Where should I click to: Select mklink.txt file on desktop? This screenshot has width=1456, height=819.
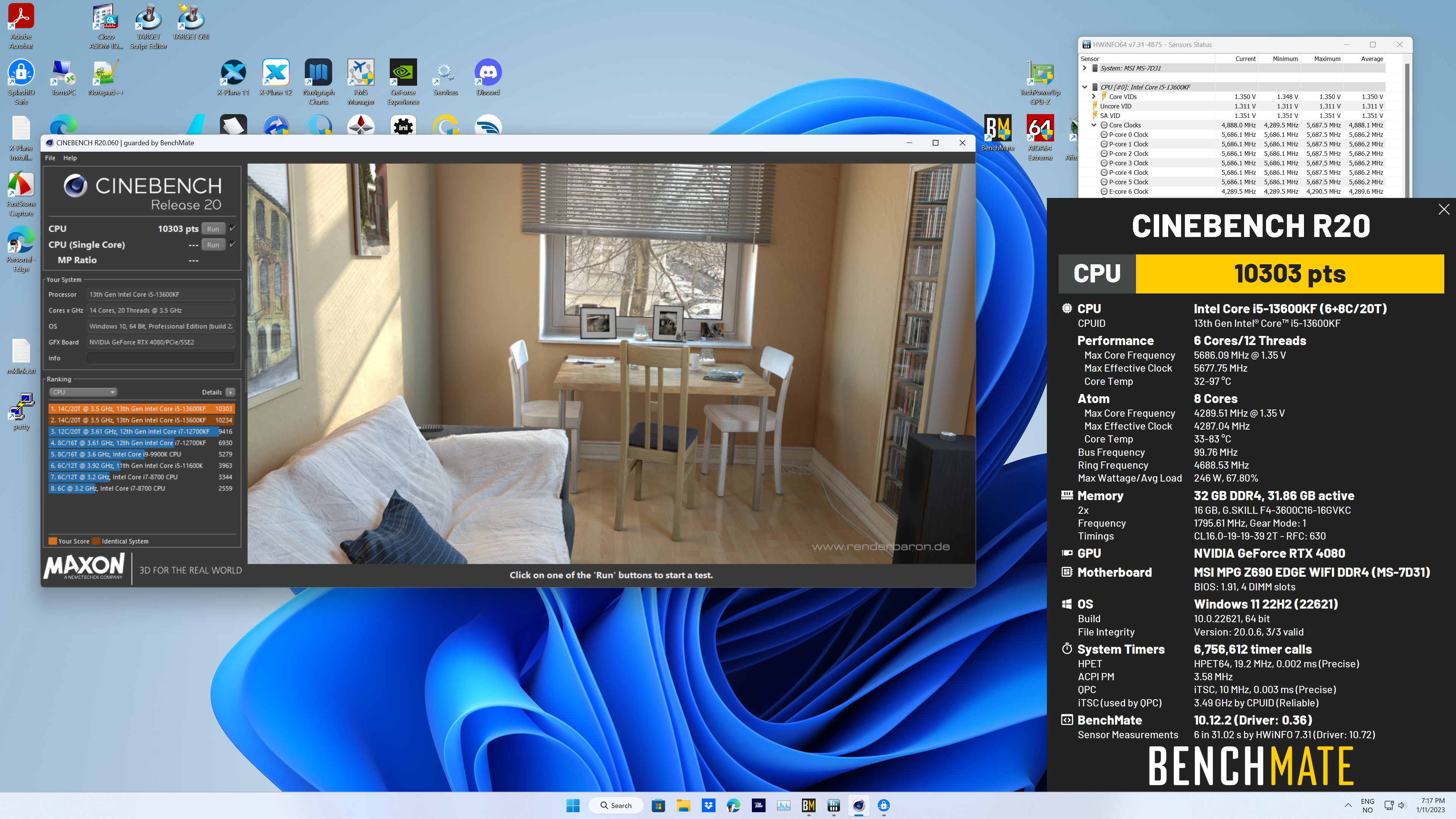tap(21, 357)
